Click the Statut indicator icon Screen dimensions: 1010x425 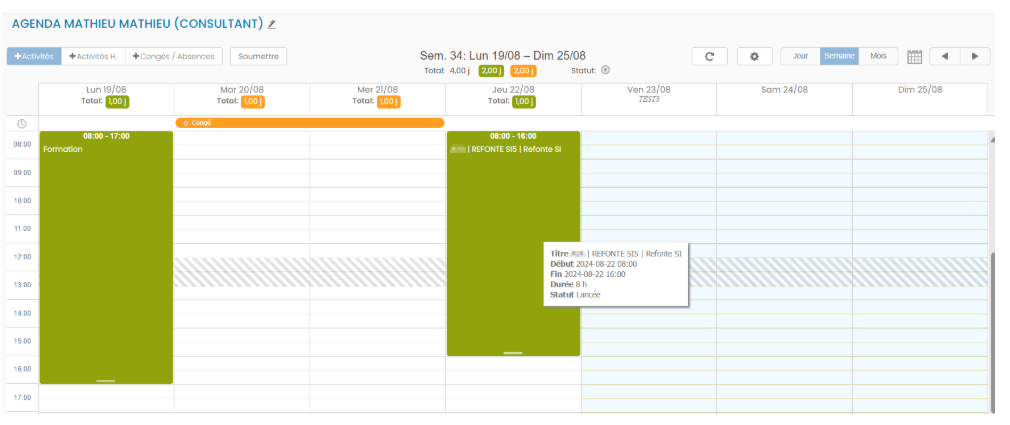605,71
